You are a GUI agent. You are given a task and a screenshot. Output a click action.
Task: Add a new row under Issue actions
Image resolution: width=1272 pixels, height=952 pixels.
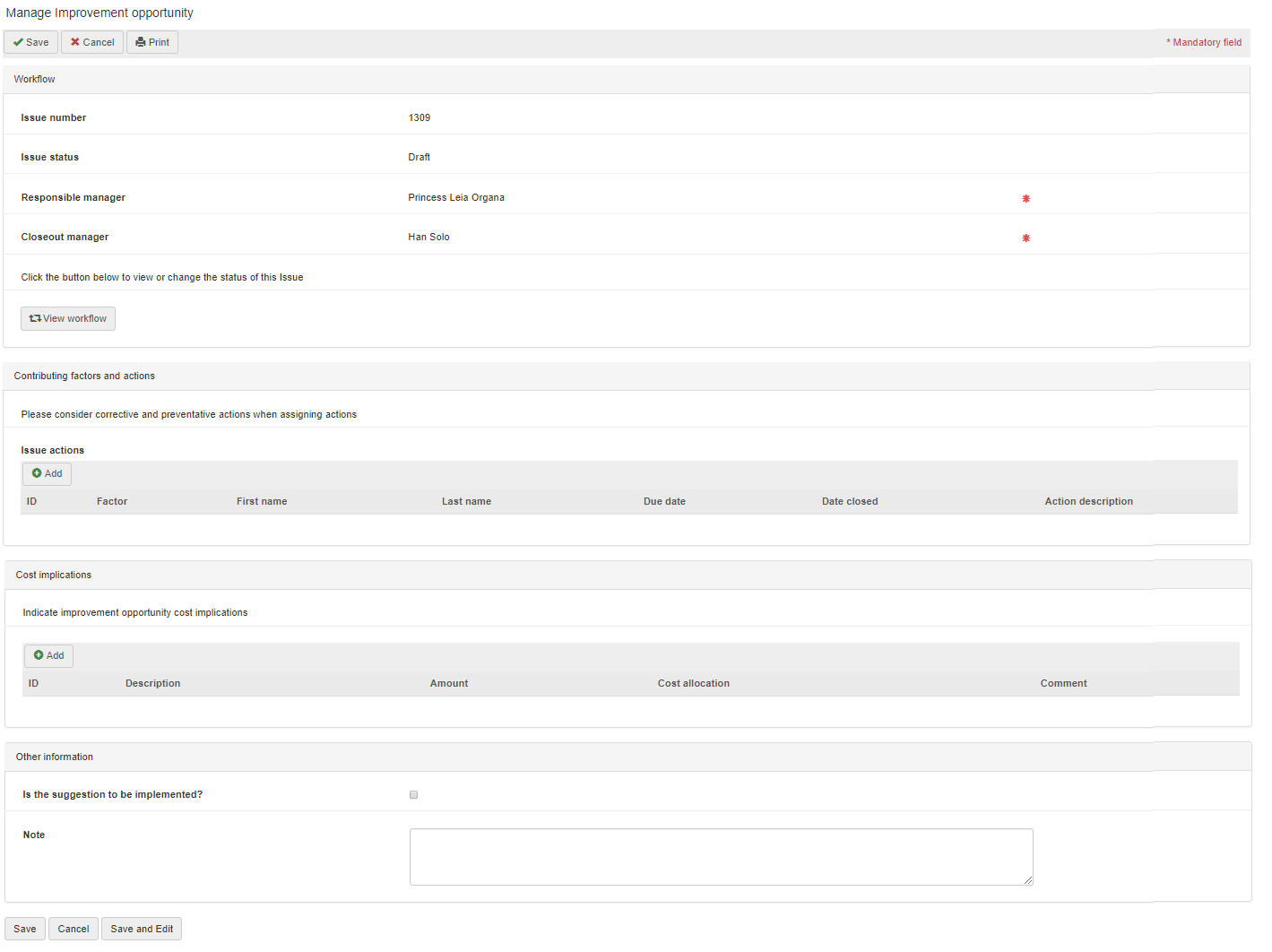pos(47,473)
